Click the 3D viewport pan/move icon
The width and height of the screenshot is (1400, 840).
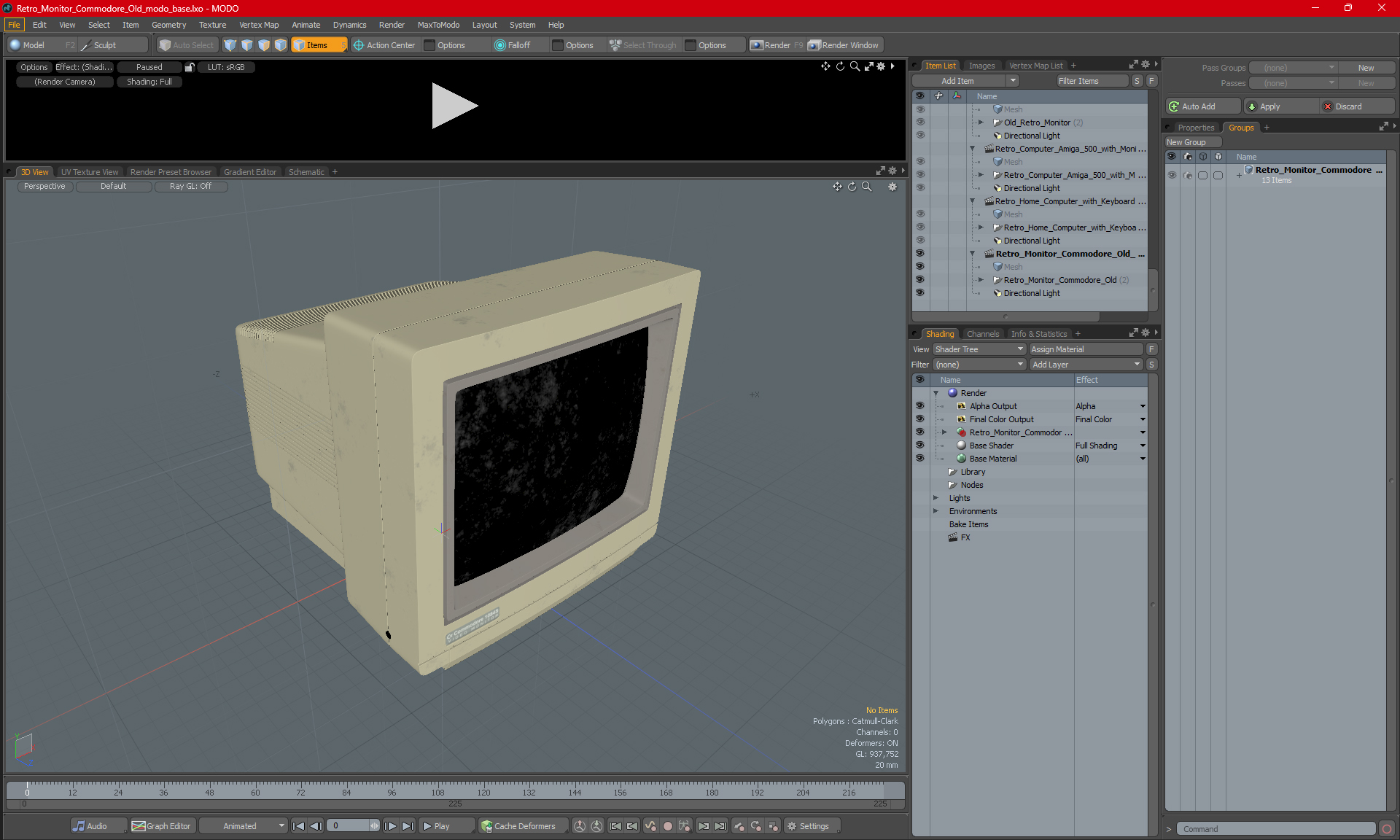click(x=837, y=187)
